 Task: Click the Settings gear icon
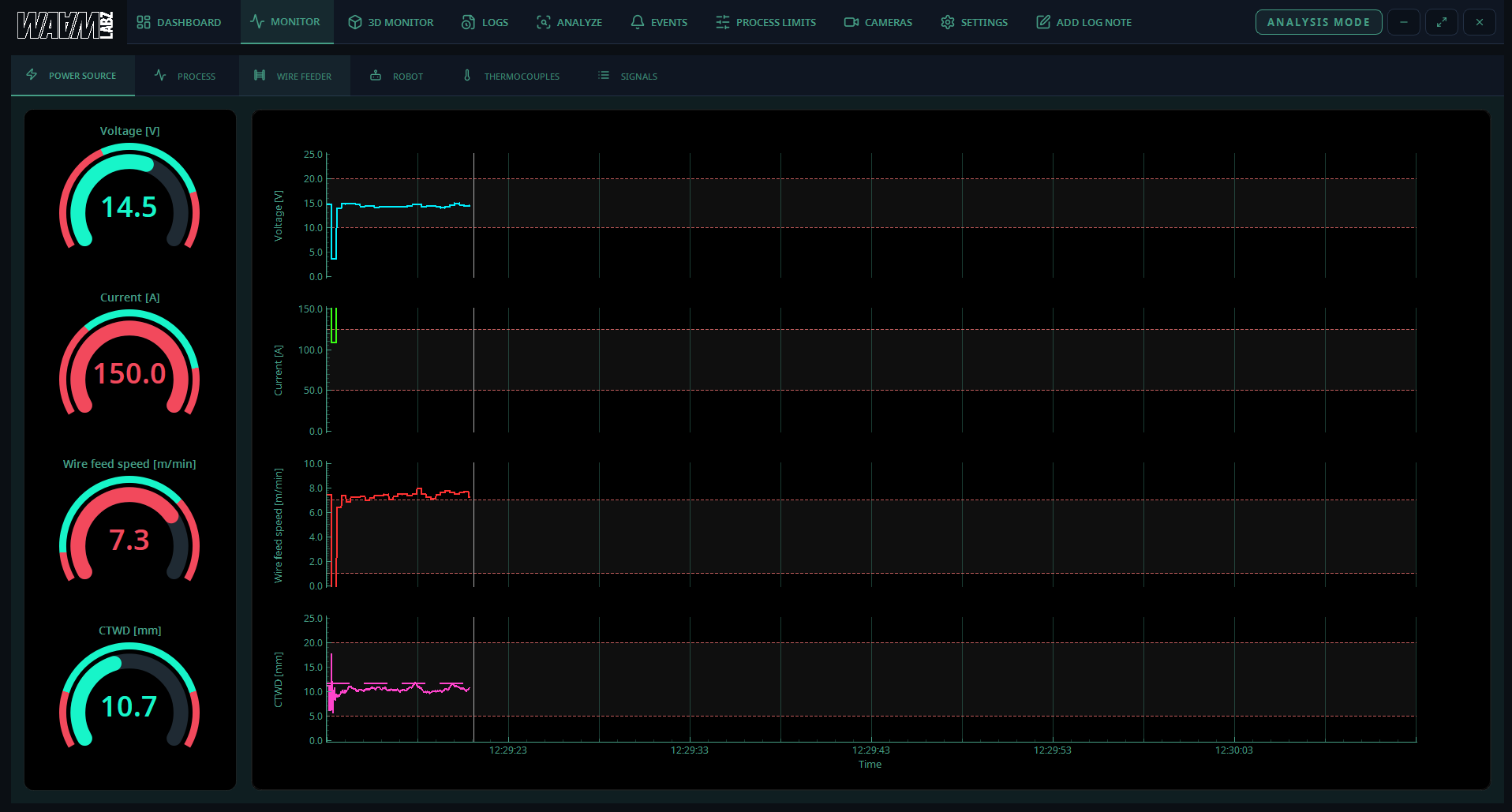point(948,22)
